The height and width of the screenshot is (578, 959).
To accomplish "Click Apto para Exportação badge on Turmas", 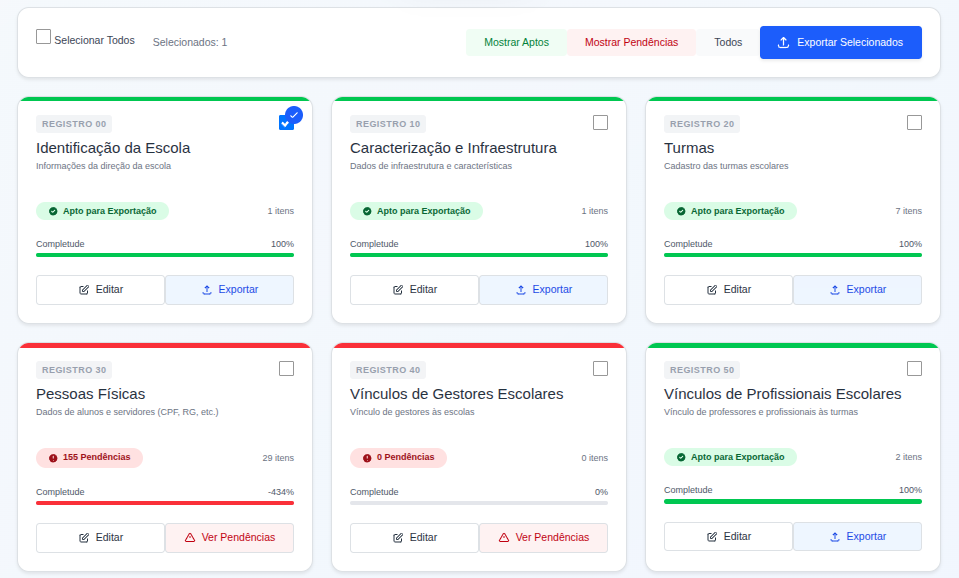I will [730, 211].
